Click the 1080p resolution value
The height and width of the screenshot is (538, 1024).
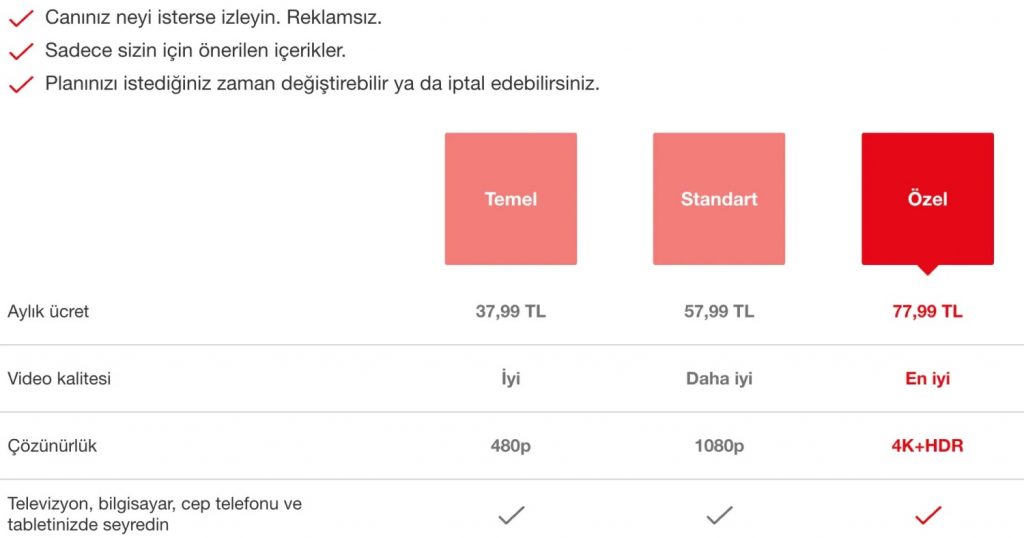pos(719,447)
